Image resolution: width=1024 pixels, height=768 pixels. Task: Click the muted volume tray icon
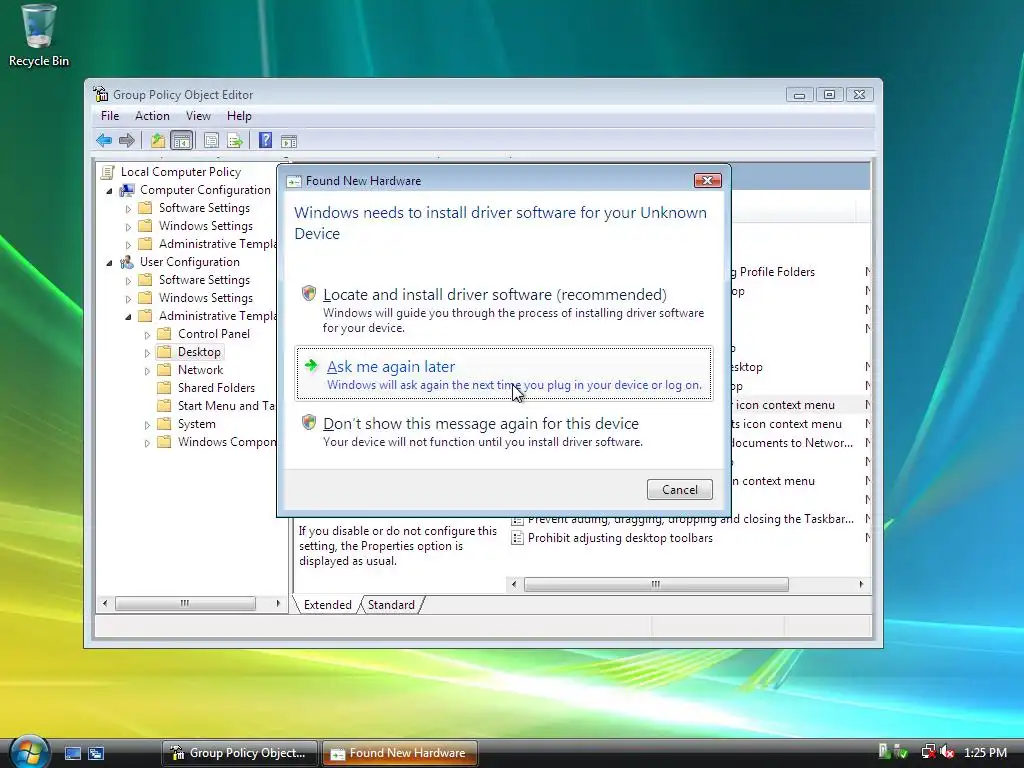[x=947, y=752]
